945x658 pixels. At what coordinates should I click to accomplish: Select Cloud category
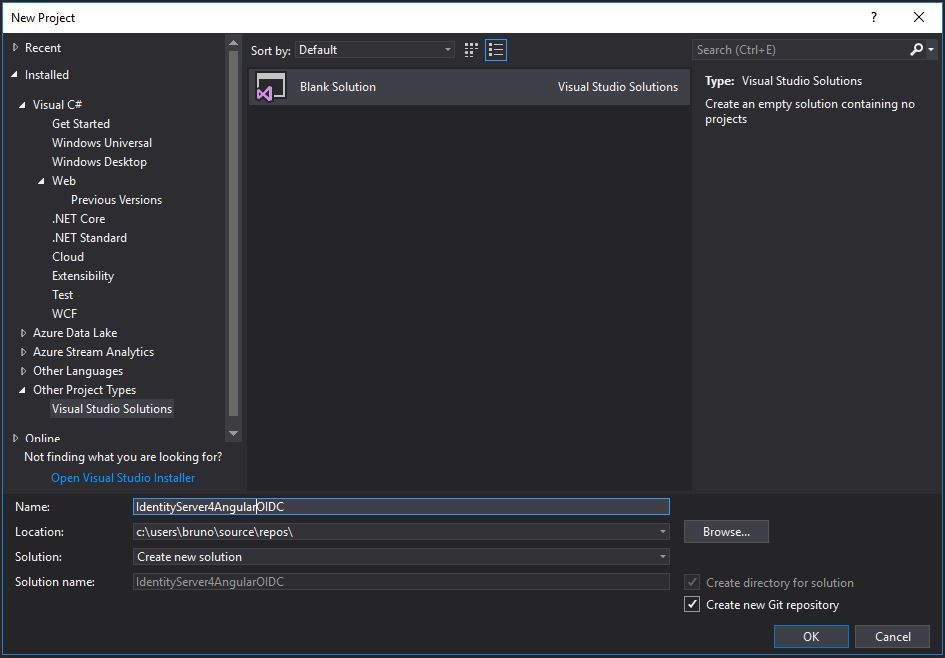pyautogui.click(x=68, y=257)
